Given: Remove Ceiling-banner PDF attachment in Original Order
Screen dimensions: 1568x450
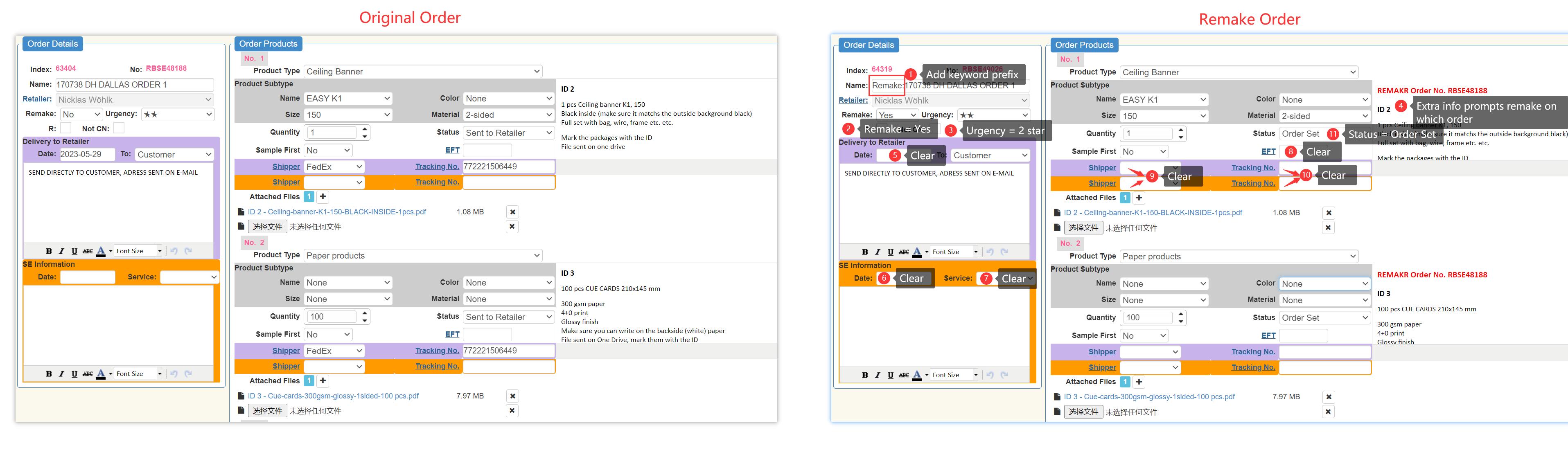Looking at the screenshot, I should (512, 212).
